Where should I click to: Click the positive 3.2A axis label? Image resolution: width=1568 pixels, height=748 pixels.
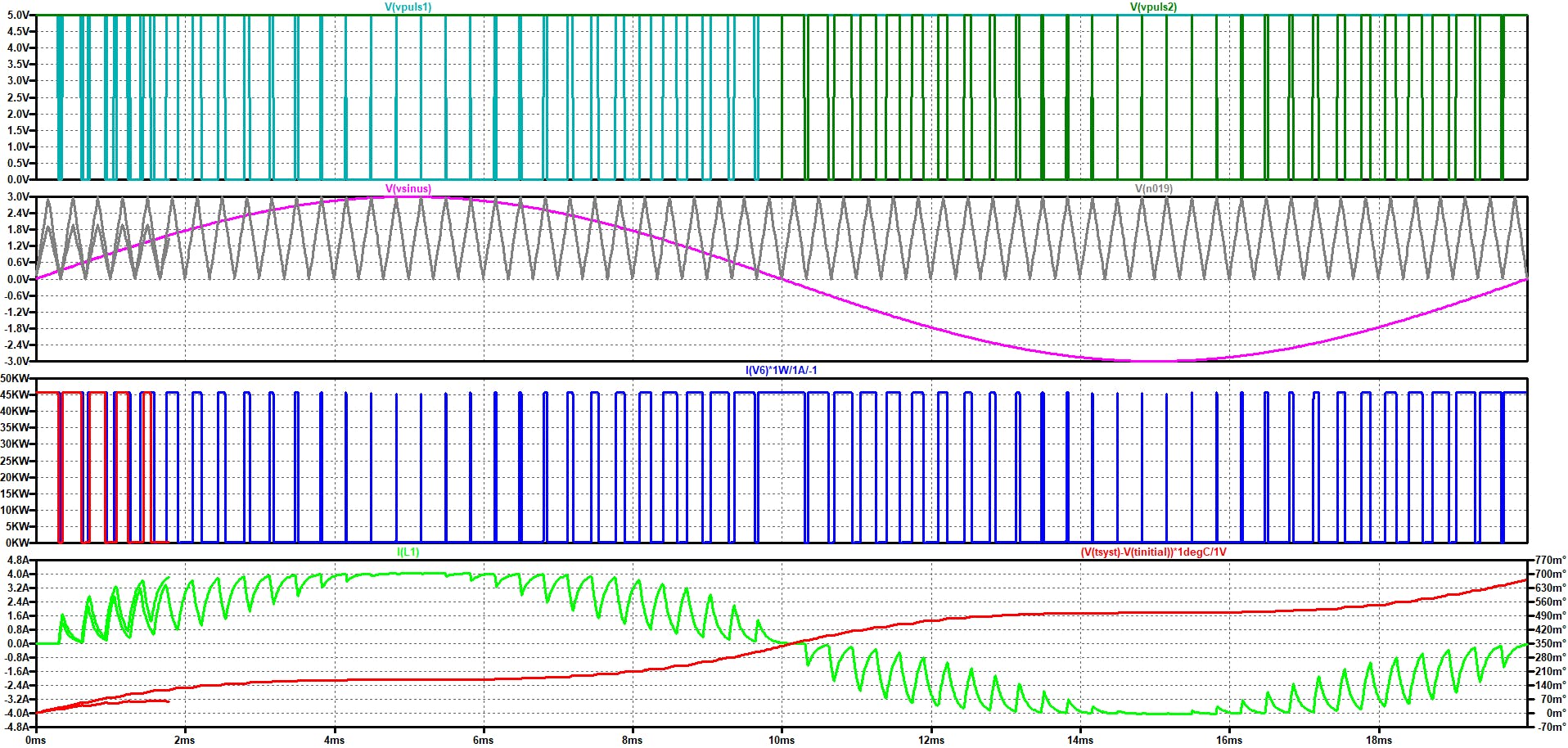tap(18, 588)
